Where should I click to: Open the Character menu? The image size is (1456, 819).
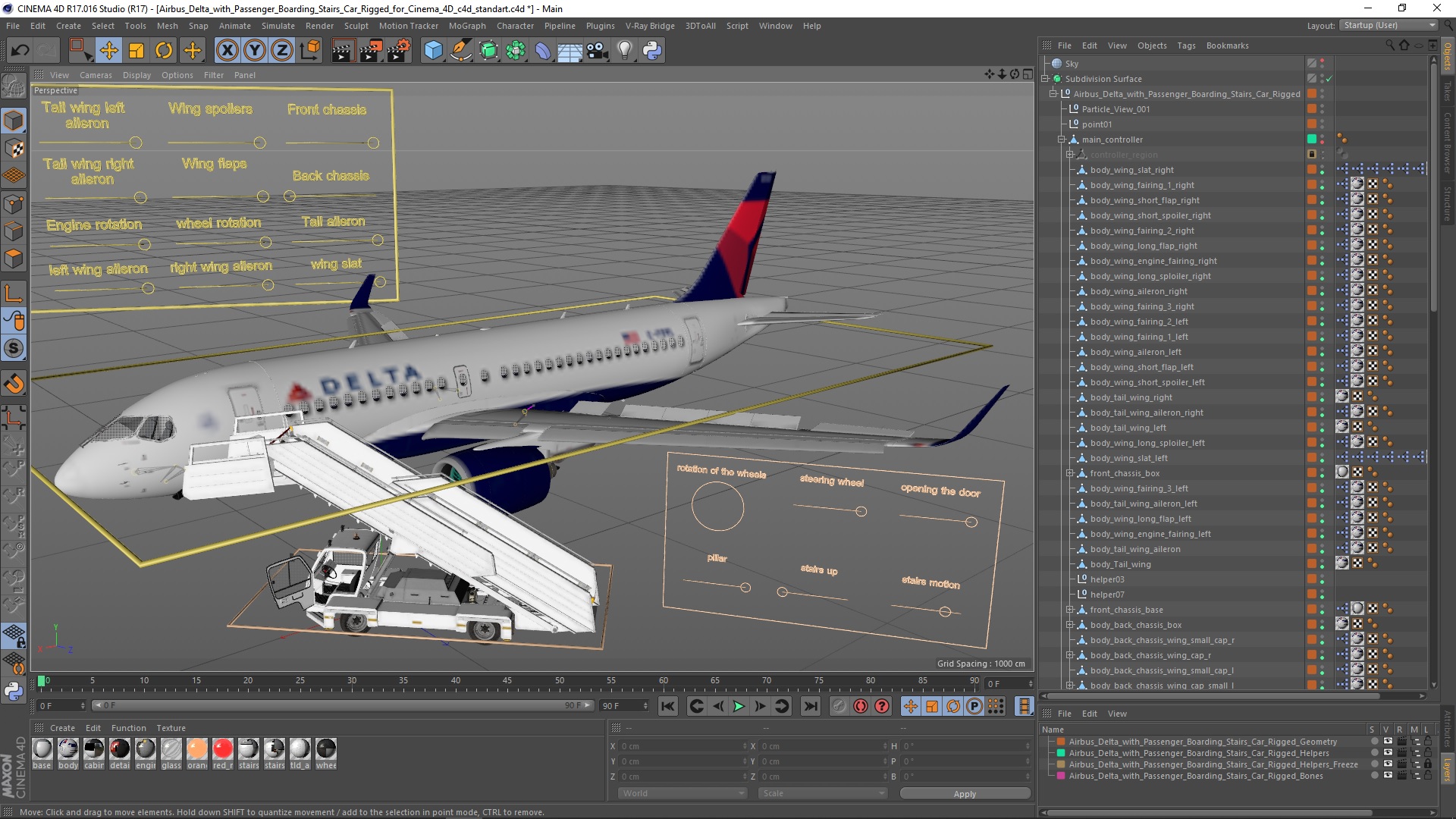515,26
